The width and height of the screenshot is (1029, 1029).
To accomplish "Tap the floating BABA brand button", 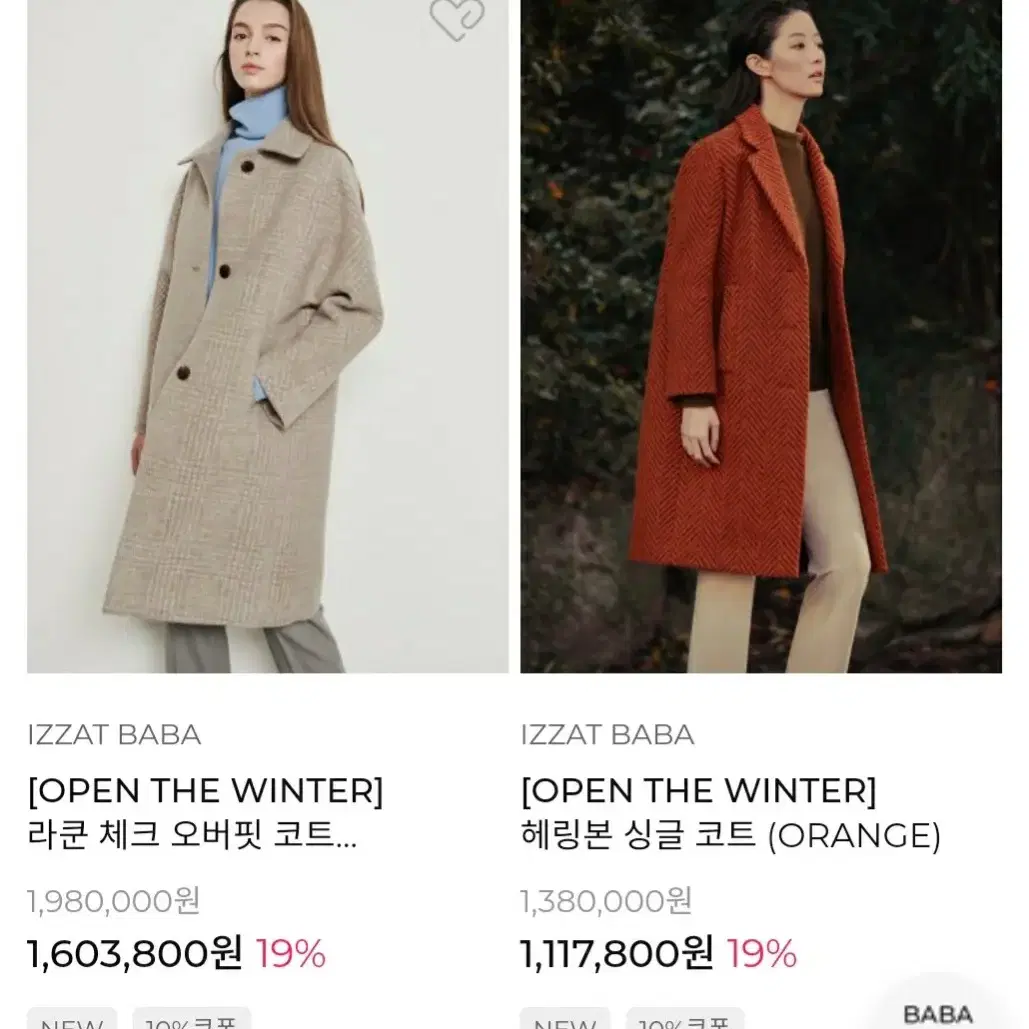I will click(x=938, y=1013).
